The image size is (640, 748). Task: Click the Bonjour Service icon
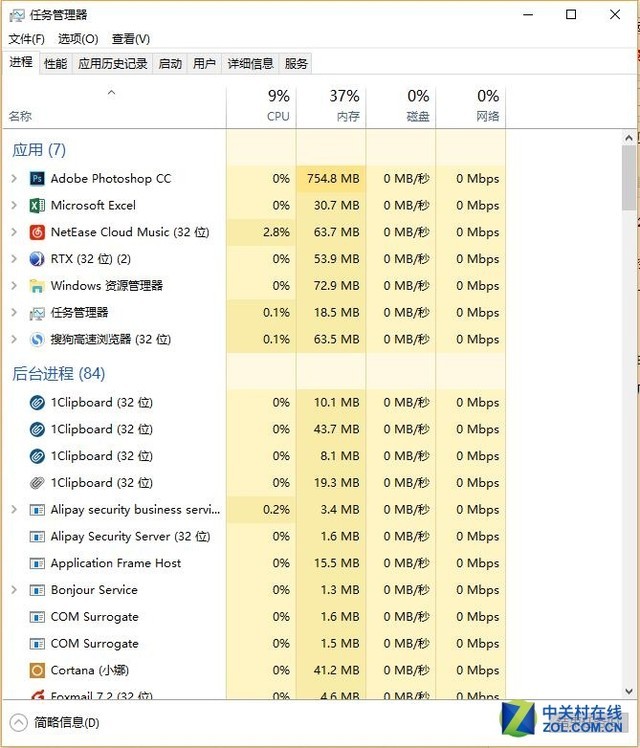pos(37,590)
